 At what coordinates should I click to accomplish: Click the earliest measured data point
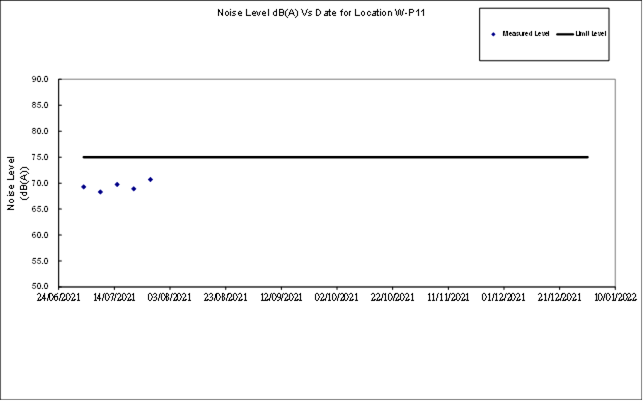point(83,187)
